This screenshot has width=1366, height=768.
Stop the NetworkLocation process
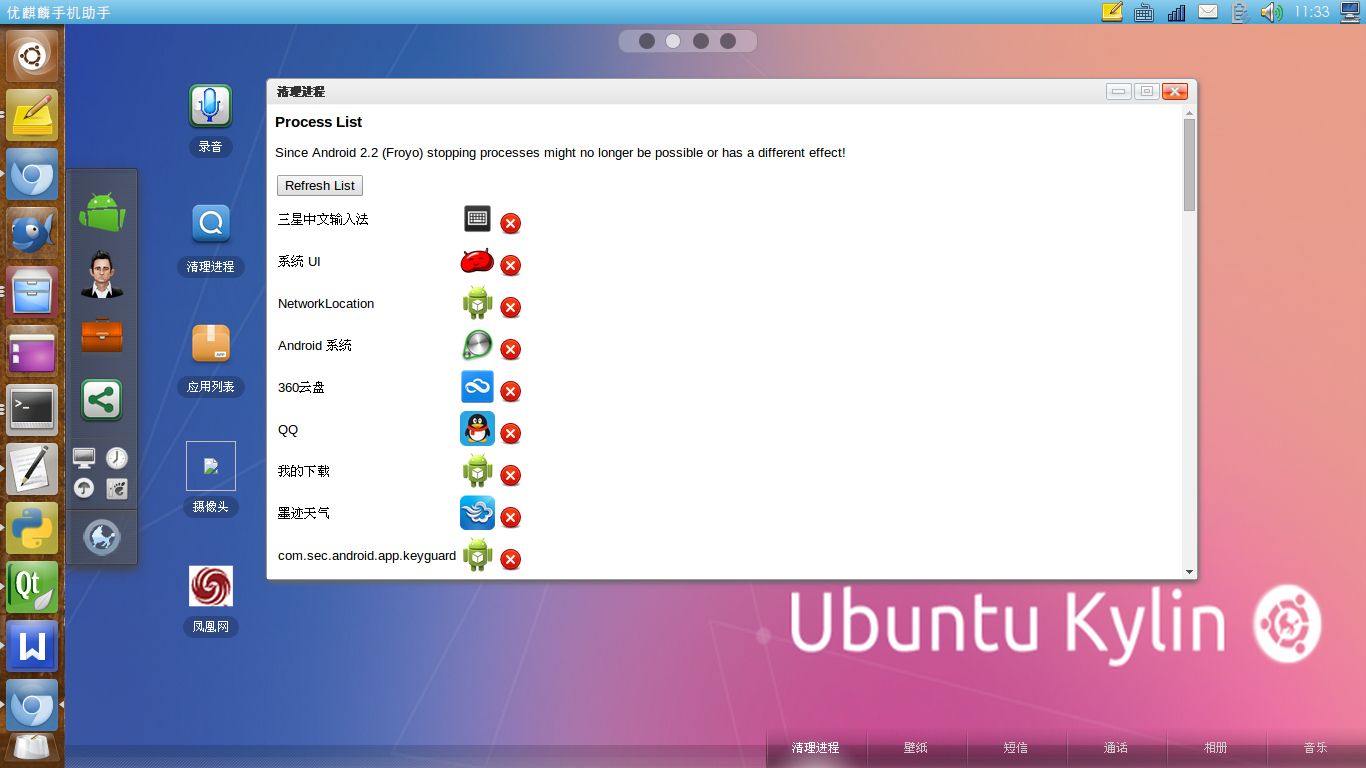510,307
